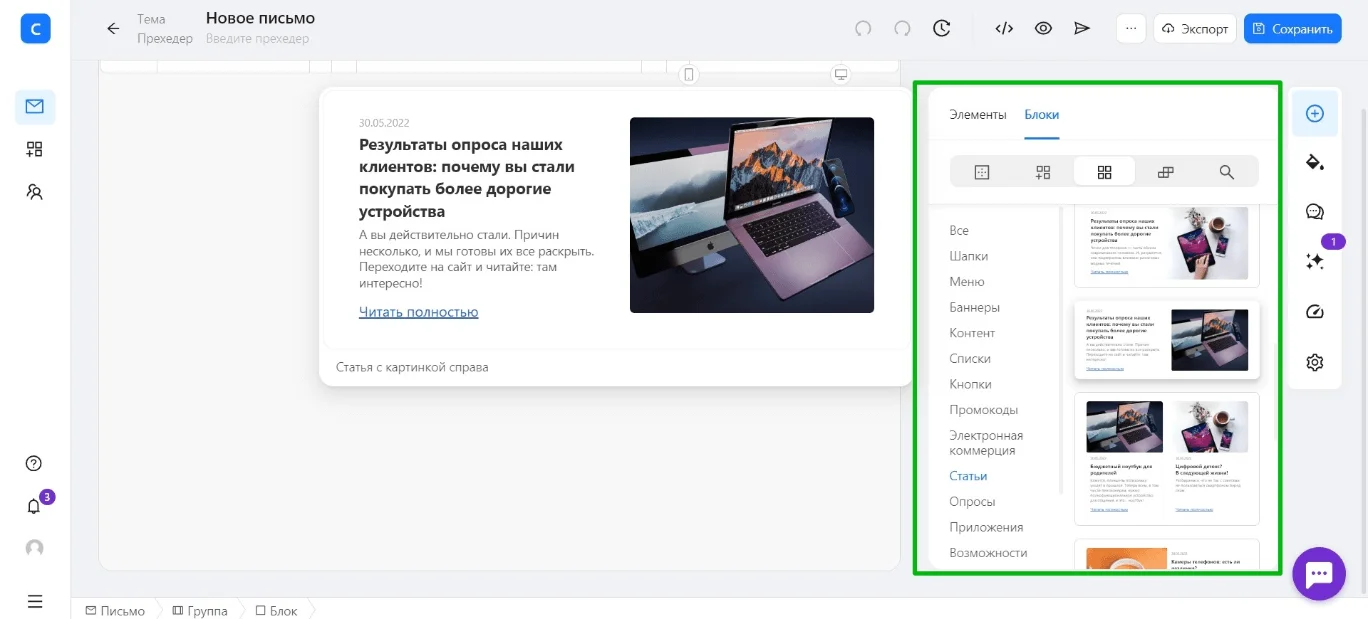Screen dimensions: 1368x619
Task: Select the two-article block thumbnail
Action: tap(1166, 458)
